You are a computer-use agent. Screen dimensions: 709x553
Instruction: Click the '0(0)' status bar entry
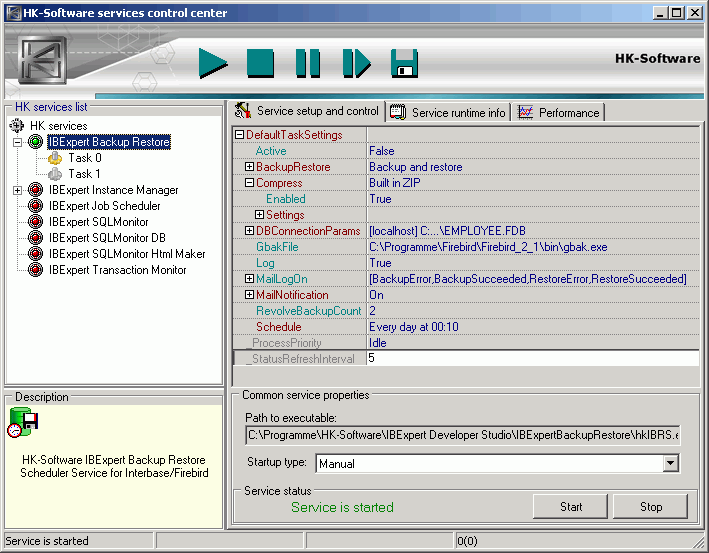(x=467, y=541)
